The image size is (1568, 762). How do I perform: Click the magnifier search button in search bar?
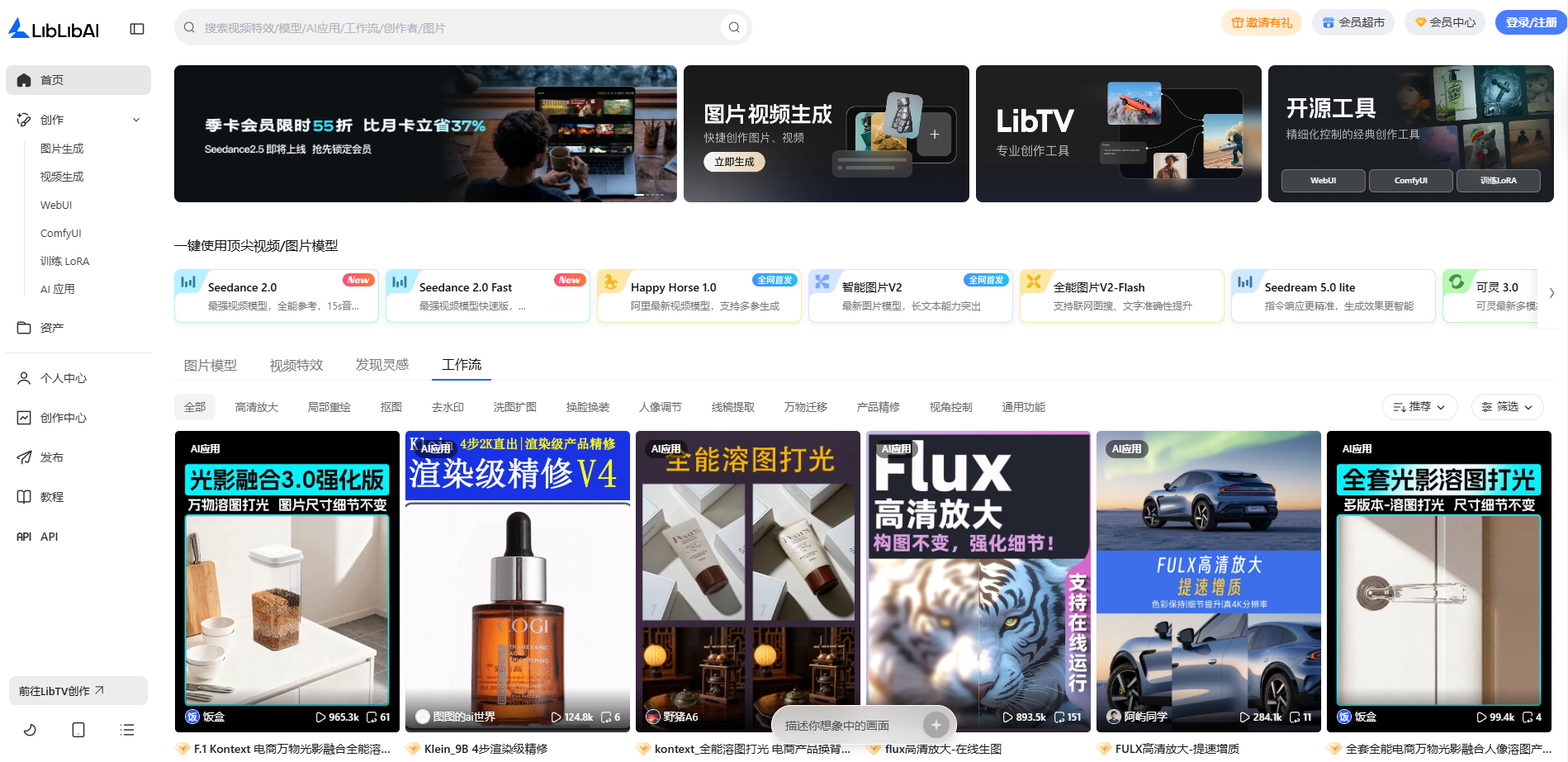point(733,27)
